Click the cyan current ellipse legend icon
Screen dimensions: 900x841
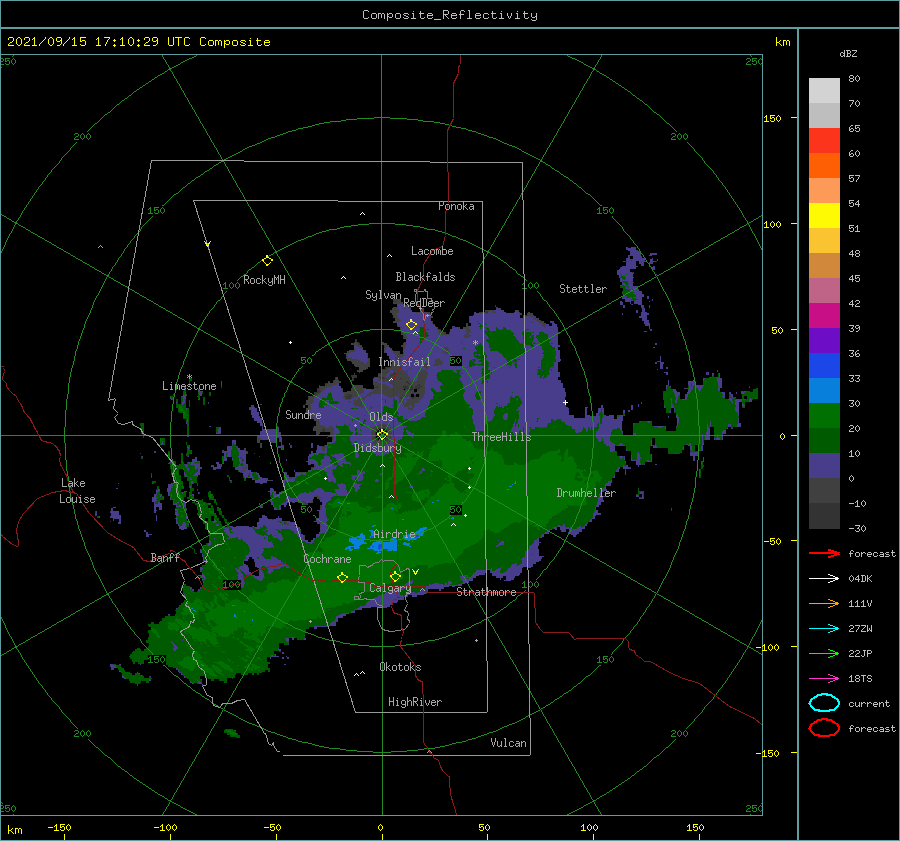point(824,703)
